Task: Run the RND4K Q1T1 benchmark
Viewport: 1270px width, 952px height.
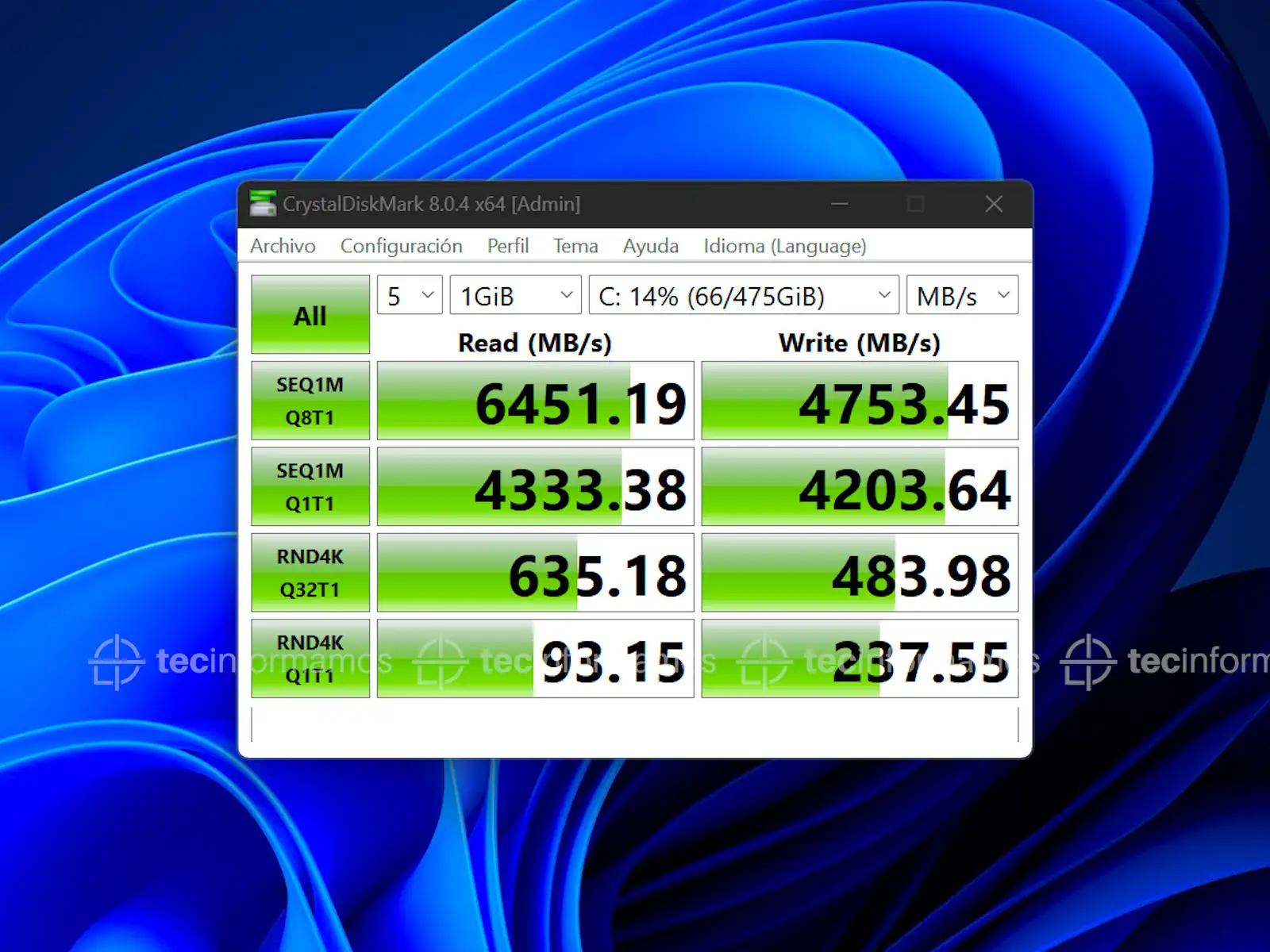Action: pos(310,658)
